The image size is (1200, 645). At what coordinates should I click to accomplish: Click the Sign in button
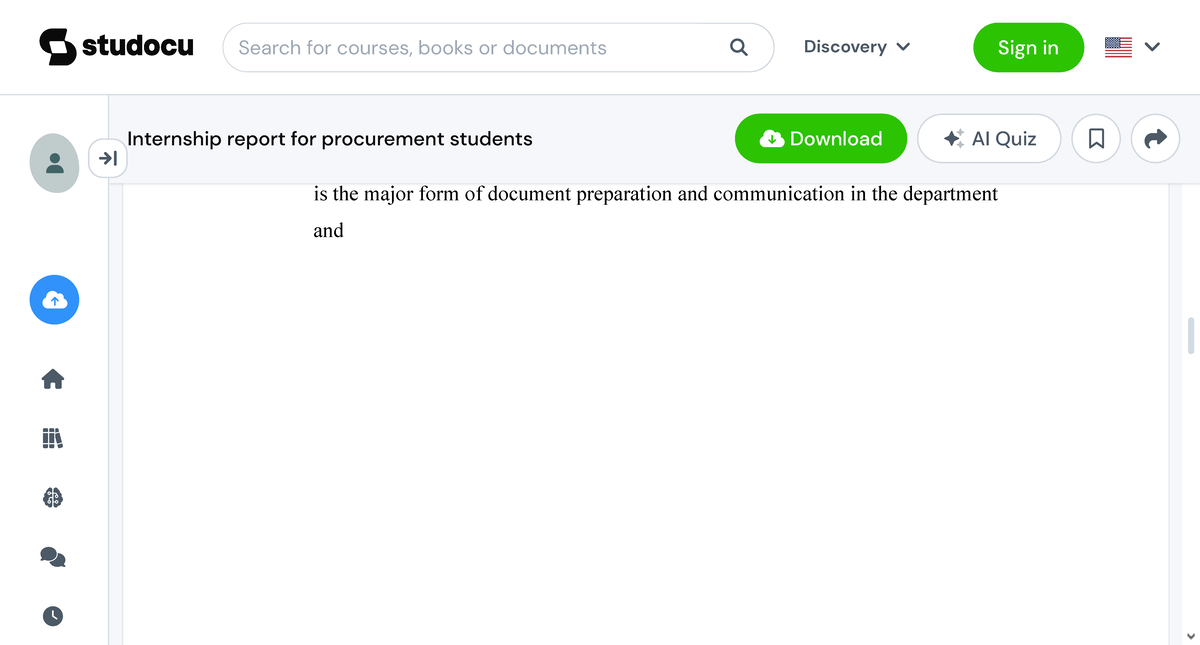click(1028, 47)
